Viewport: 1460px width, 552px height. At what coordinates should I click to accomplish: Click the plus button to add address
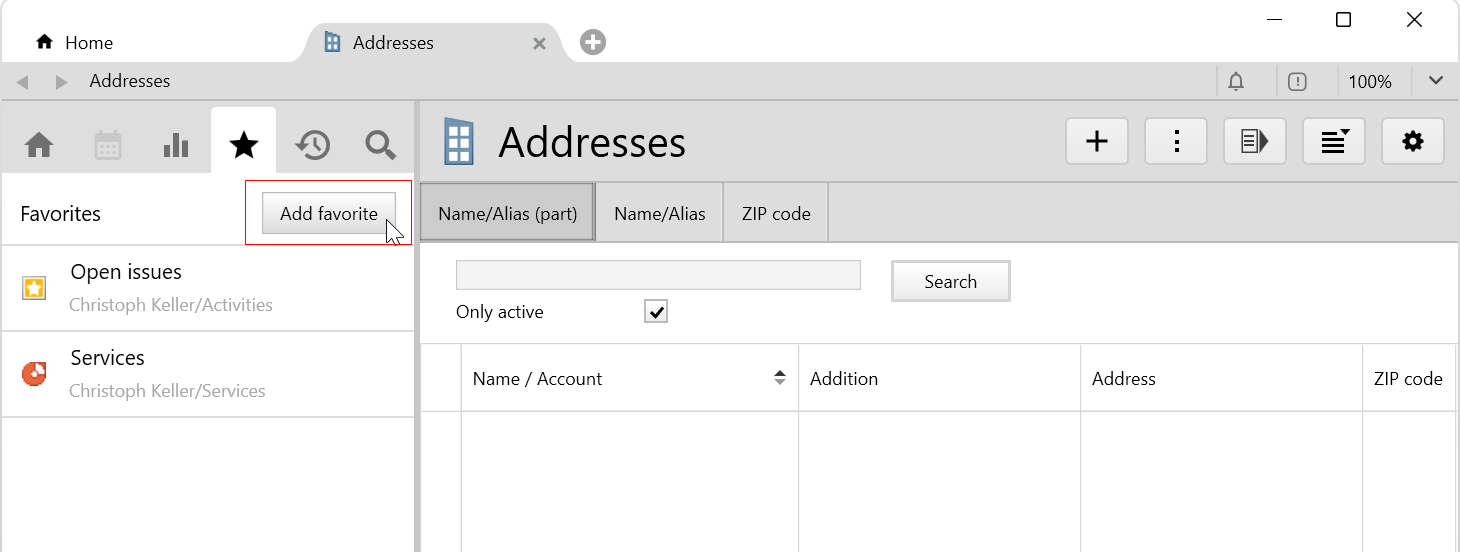click(1097, 142)
